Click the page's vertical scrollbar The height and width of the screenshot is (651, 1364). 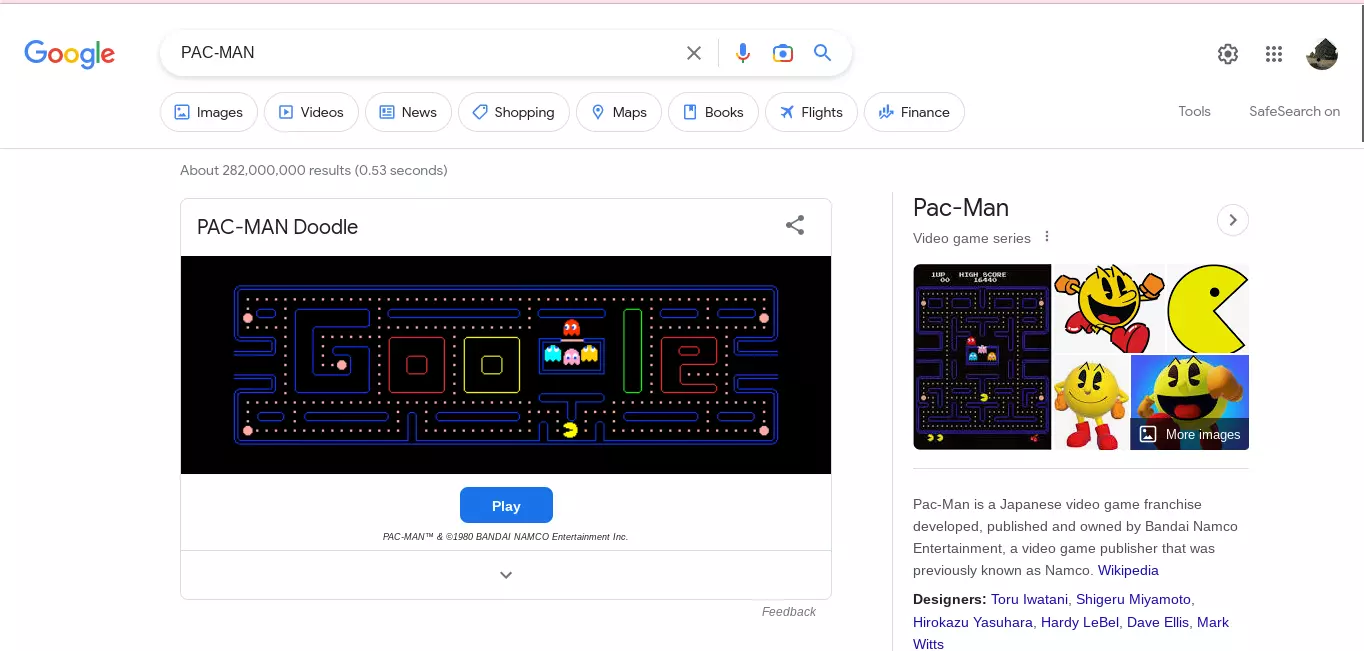click(x=1360, y=75)
